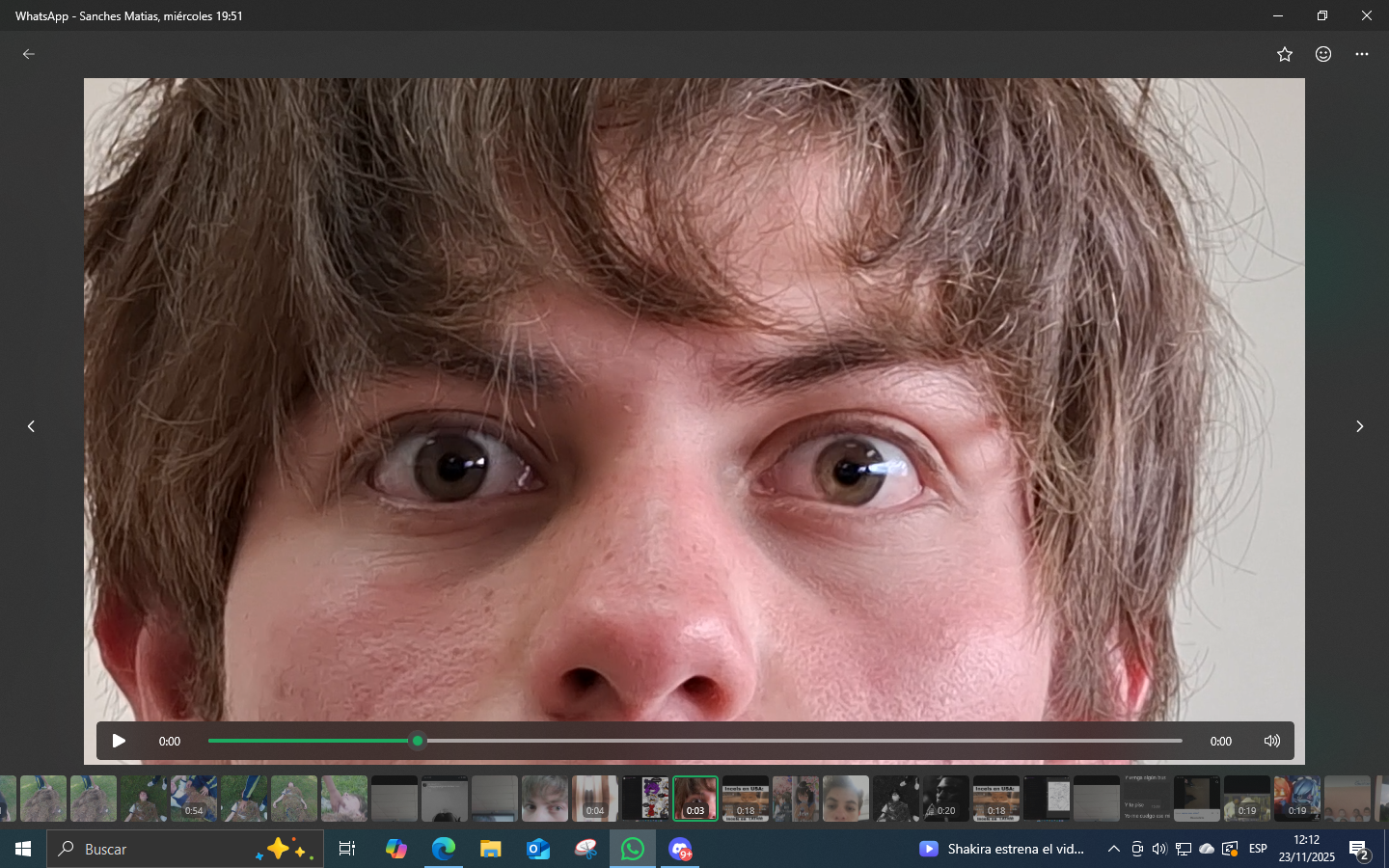Click the tray icon with the orange dot
This screenshot has width=1389, height=868.
1230,849
